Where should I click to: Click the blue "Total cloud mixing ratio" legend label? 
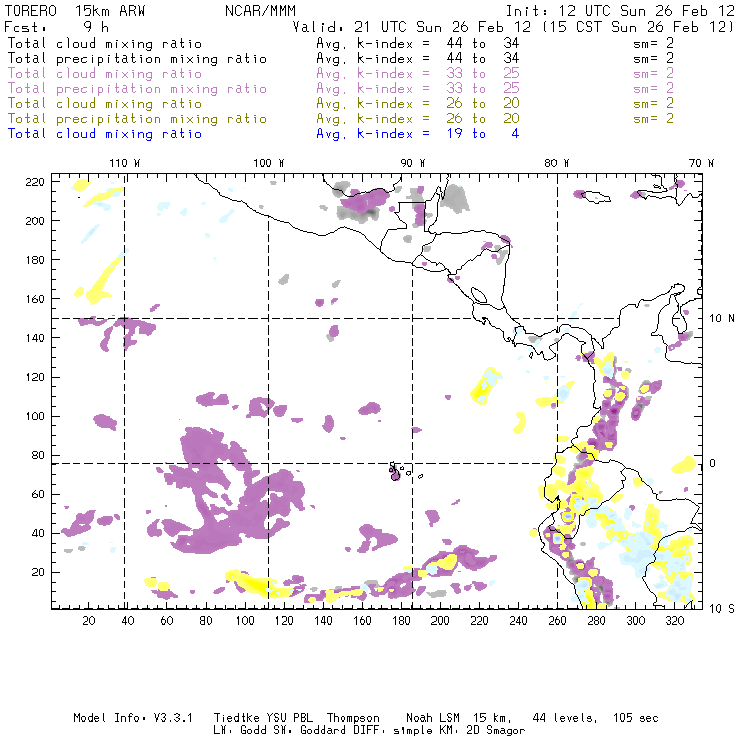105,134
